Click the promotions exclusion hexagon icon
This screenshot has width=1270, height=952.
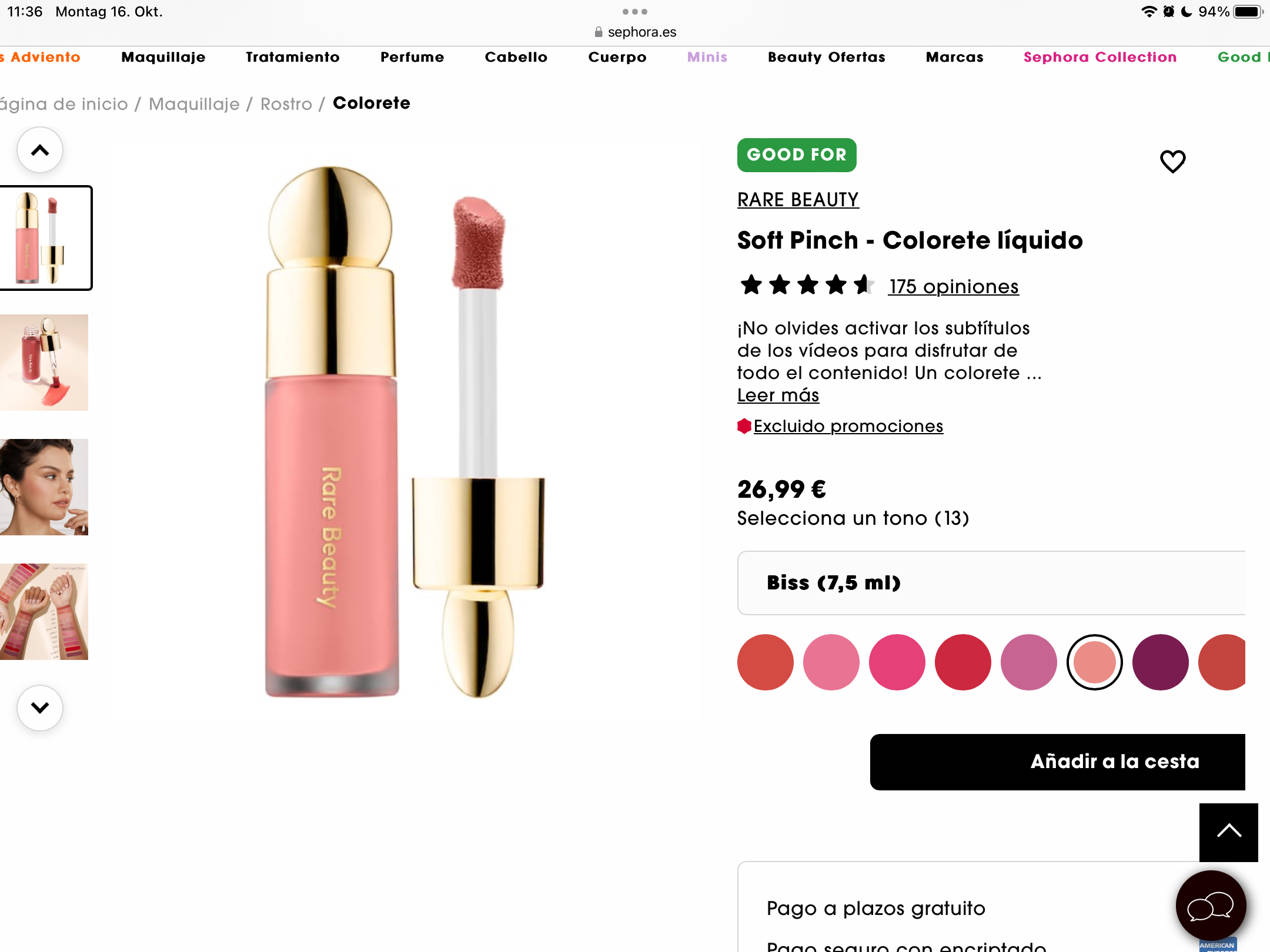click(x=743, y=426)
